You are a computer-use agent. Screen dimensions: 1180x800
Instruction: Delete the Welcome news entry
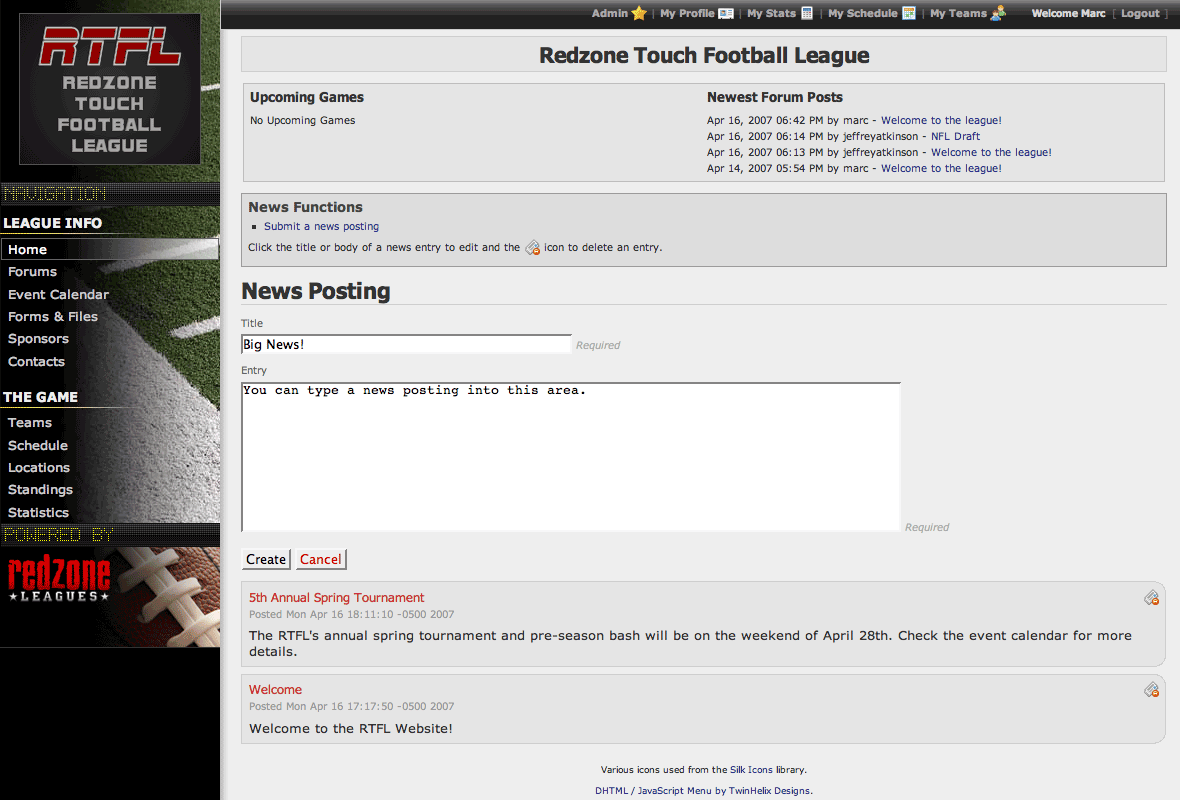point(1151,690)
